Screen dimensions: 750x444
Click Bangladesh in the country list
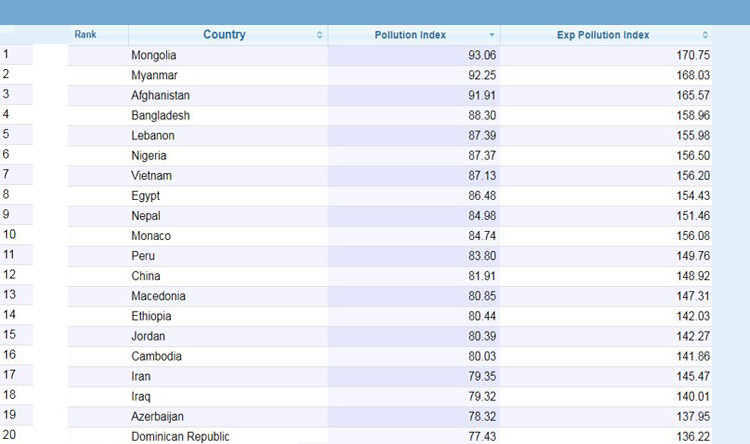tap(160, 115)
